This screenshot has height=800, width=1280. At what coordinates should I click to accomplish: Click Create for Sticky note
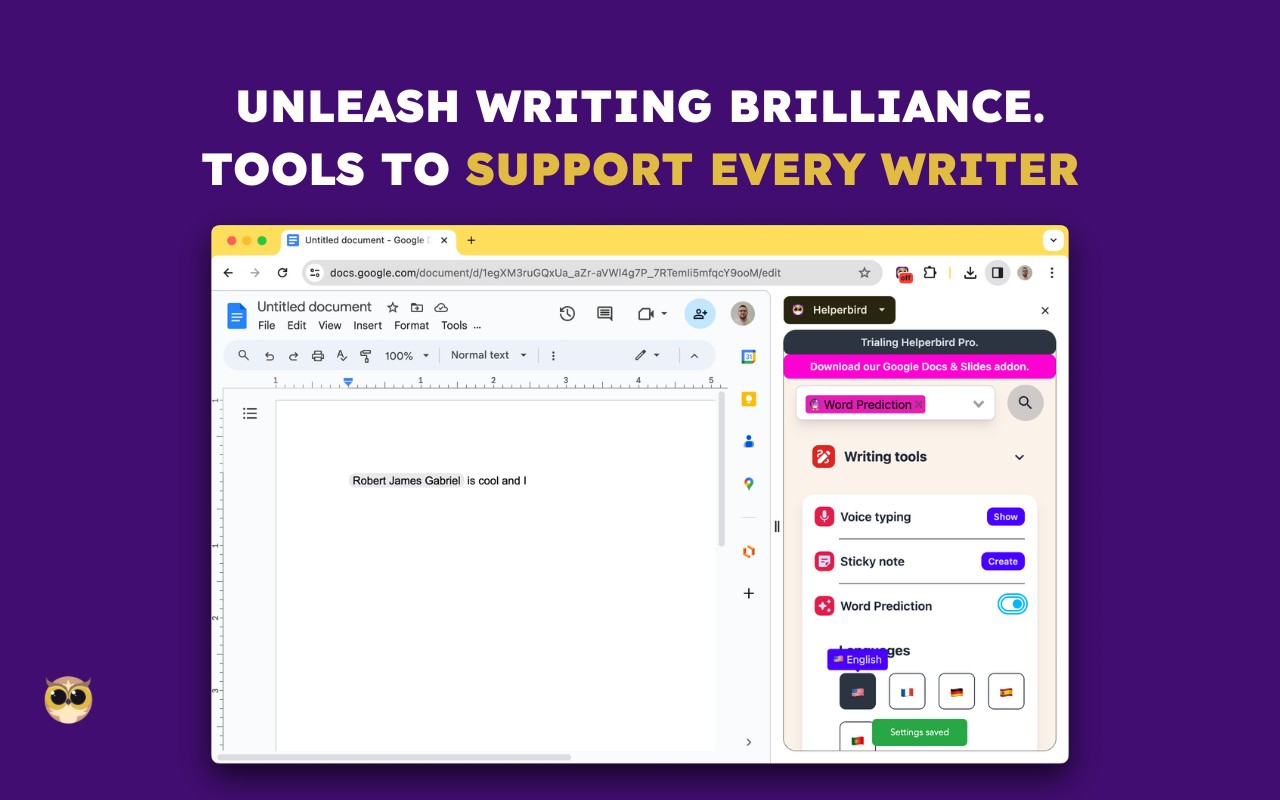[x=1002, y=561]
